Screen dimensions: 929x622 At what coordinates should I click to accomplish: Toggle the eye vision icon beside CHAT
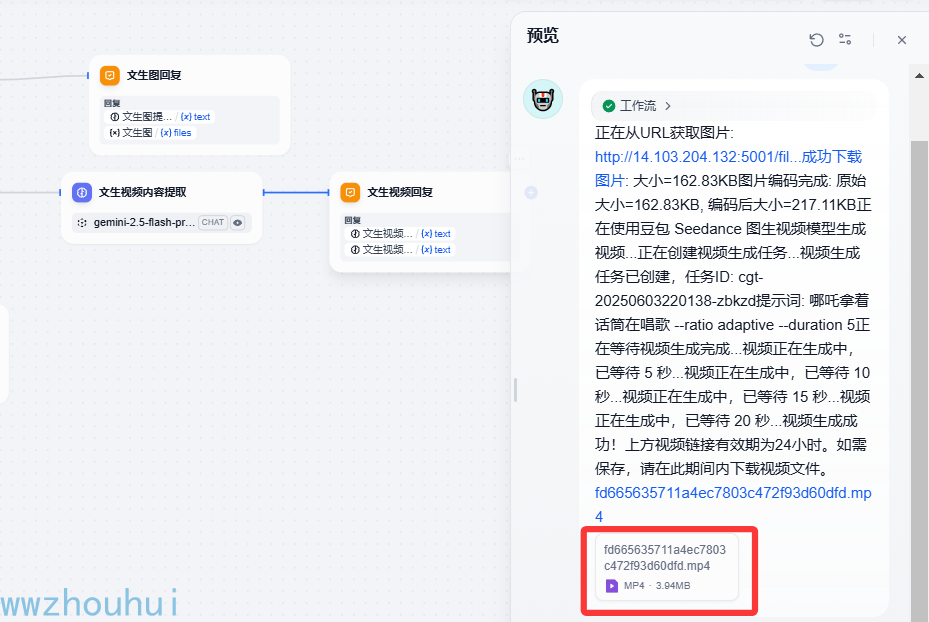coord(238,223)
